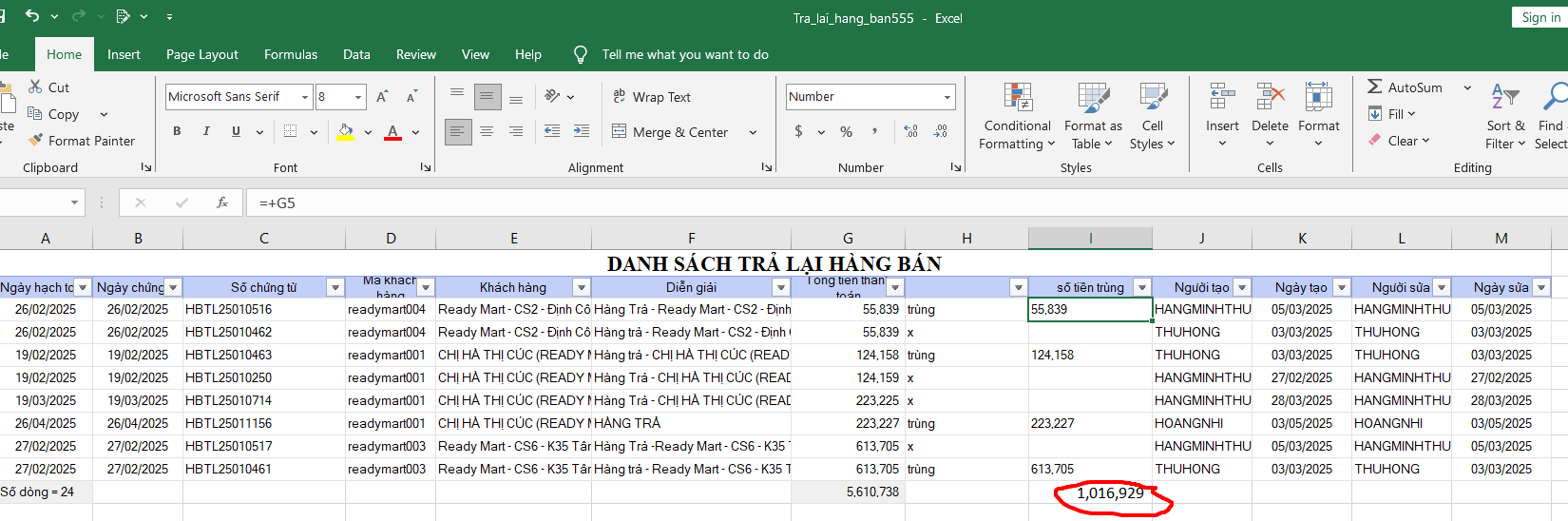
Task: Open filter dropdown for Khách hàng column
Action: pos(582,287)
